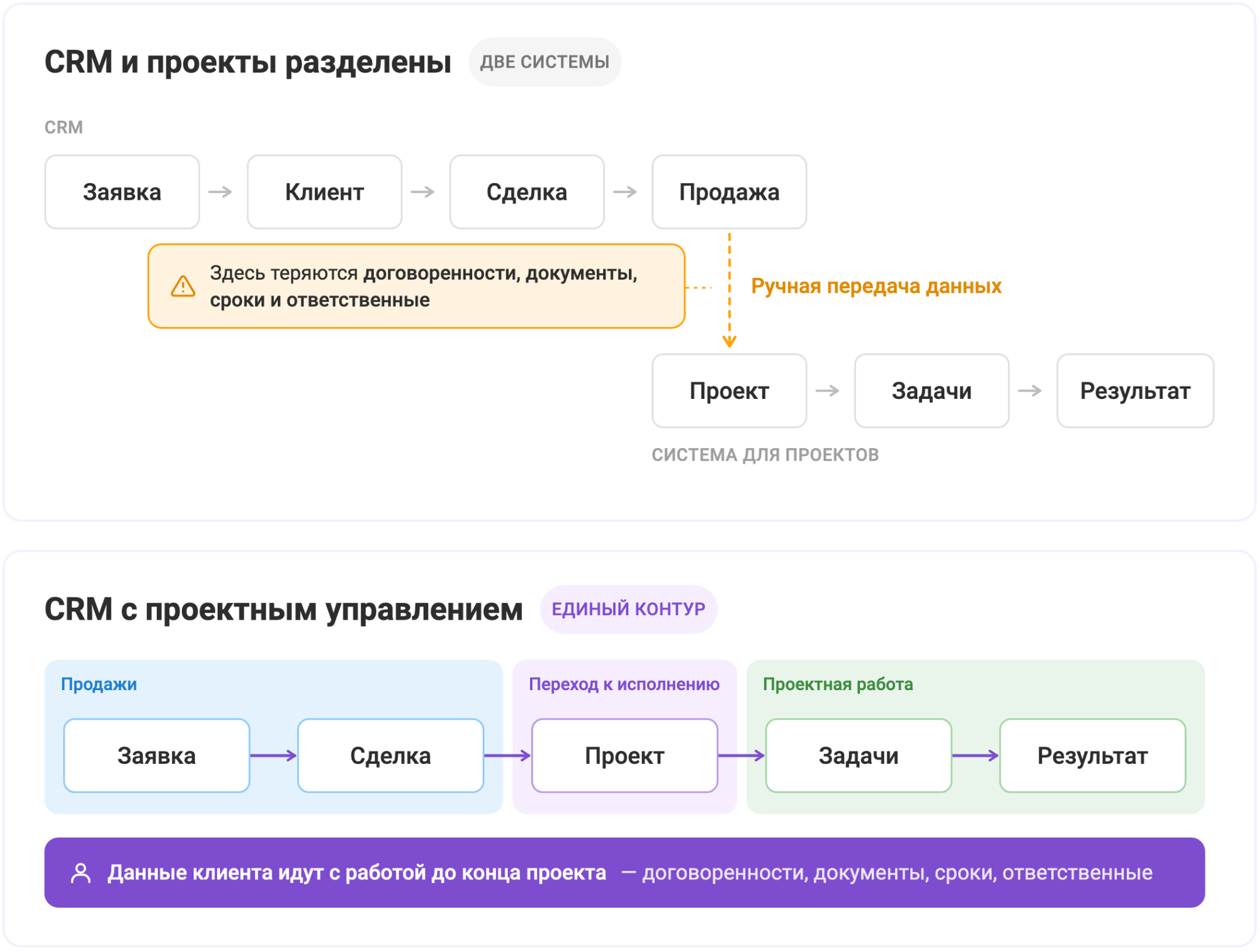The image size is (1259, 952).
Task: Click the gray CRM label above the row
Action: click(x=64, y=127)
